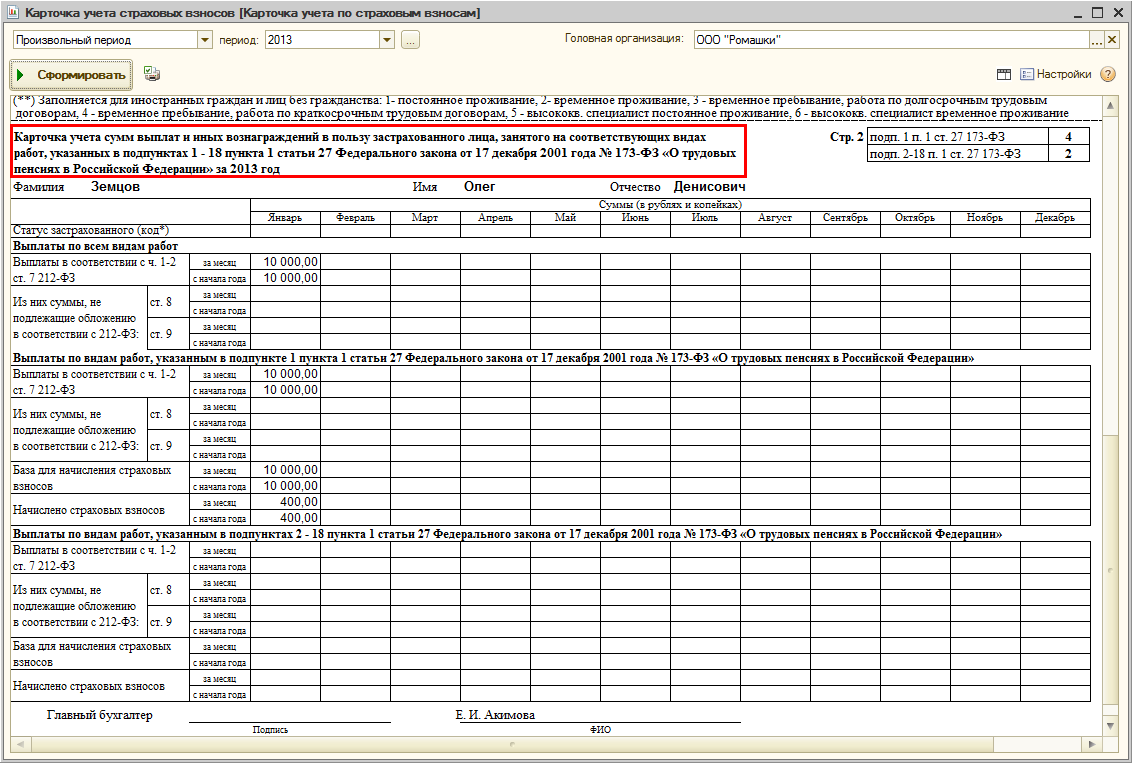Image resolution: width=1132 pixels, height=763 pixels.
Task: Click the Сформировать button
Action: (x=71, y=75)
